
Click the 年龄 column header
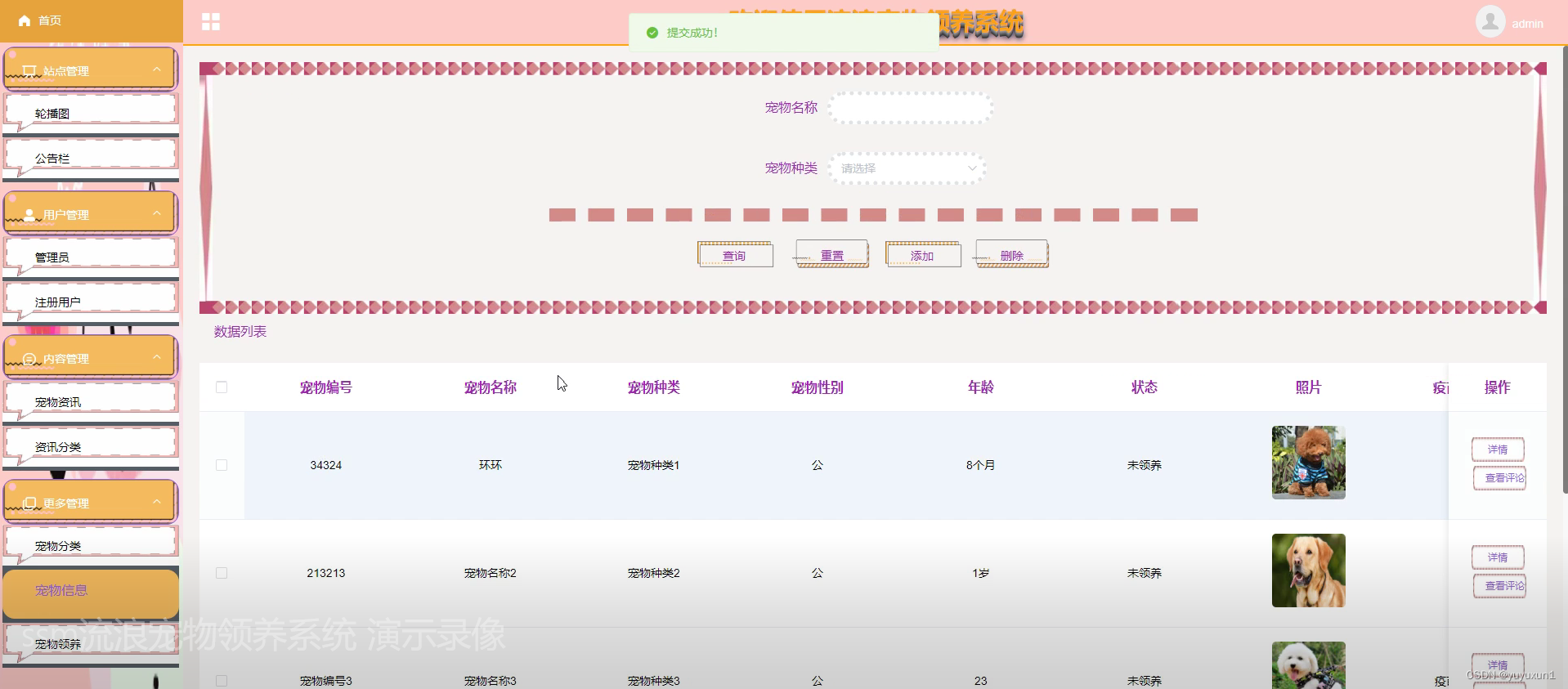click(x=981, y=387)
